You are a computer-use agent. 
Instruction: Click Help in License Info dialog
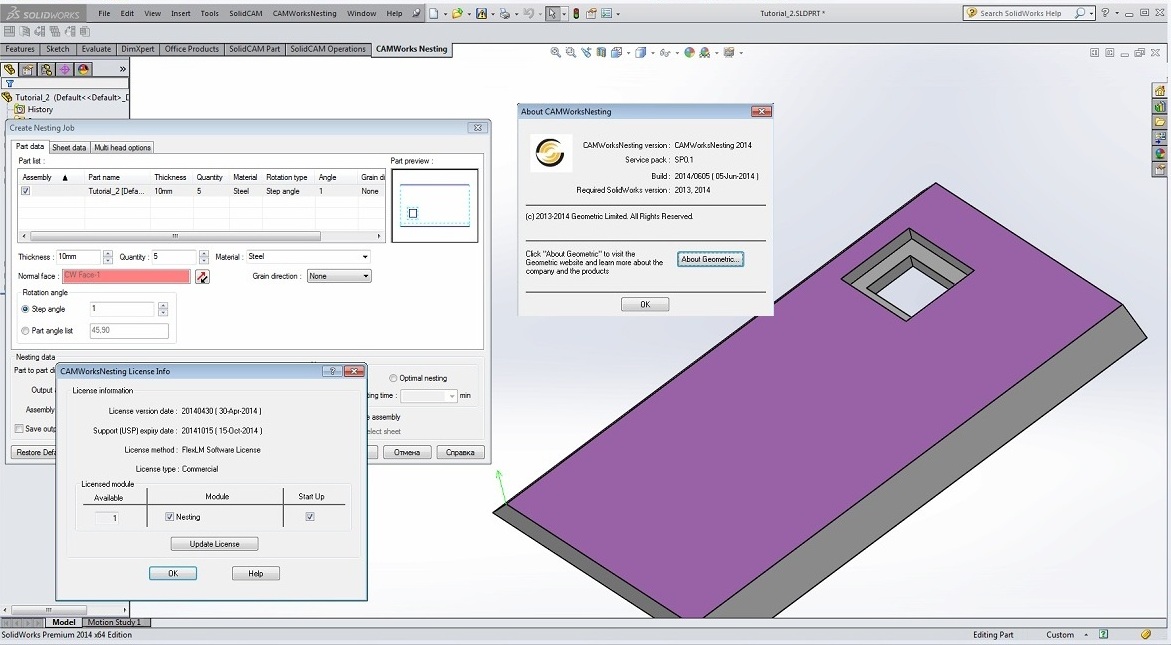tap(255, 573)
